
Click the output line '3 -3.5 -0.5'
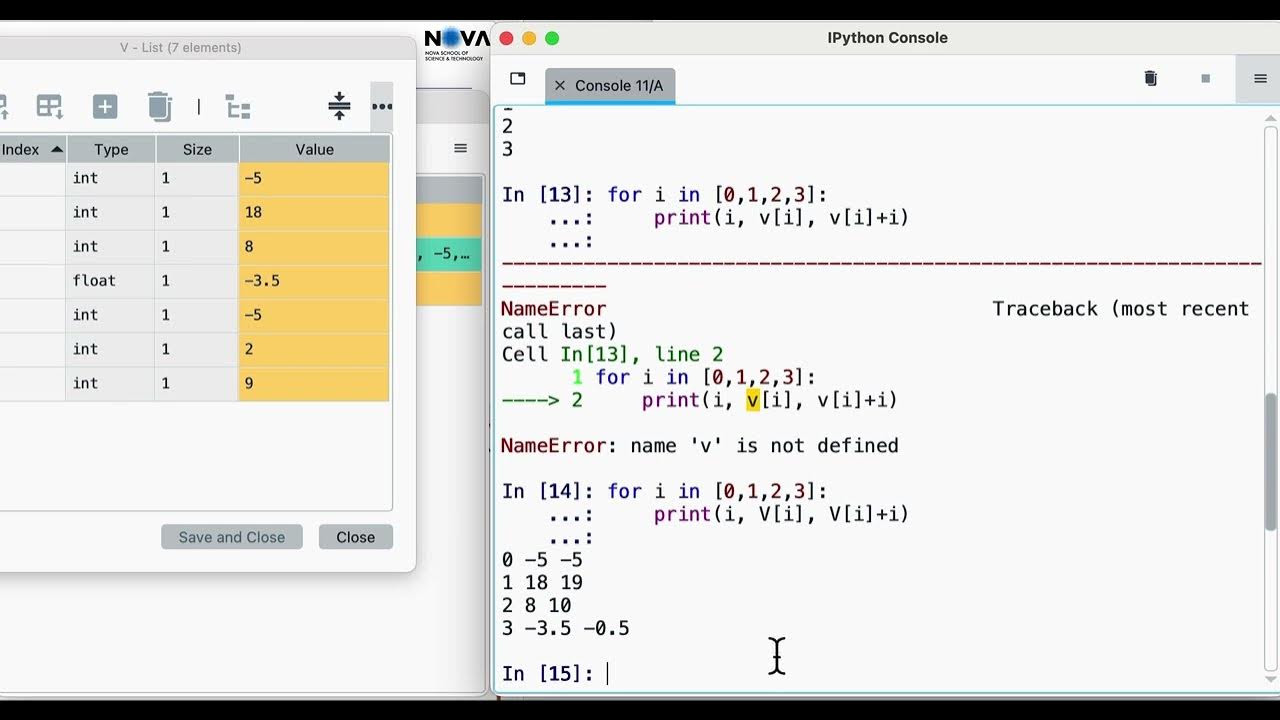coord(566,628)
